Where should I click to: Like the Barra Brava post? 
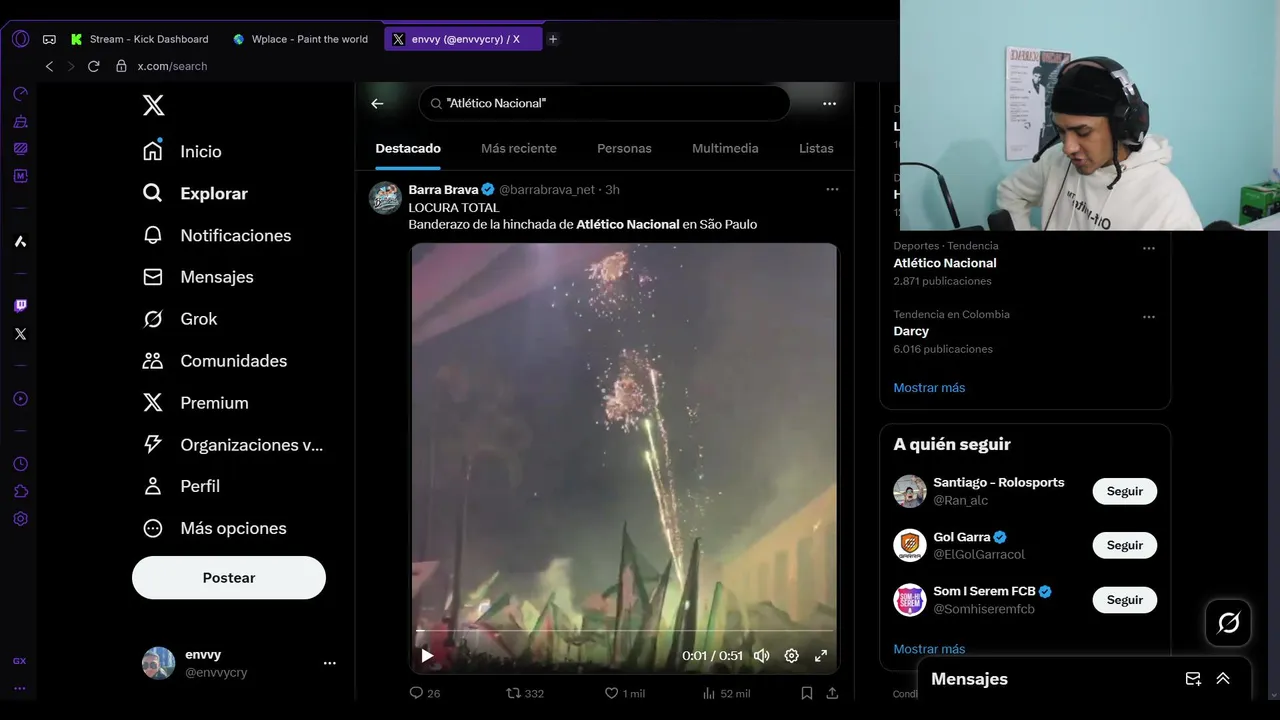tap(624, 693)
